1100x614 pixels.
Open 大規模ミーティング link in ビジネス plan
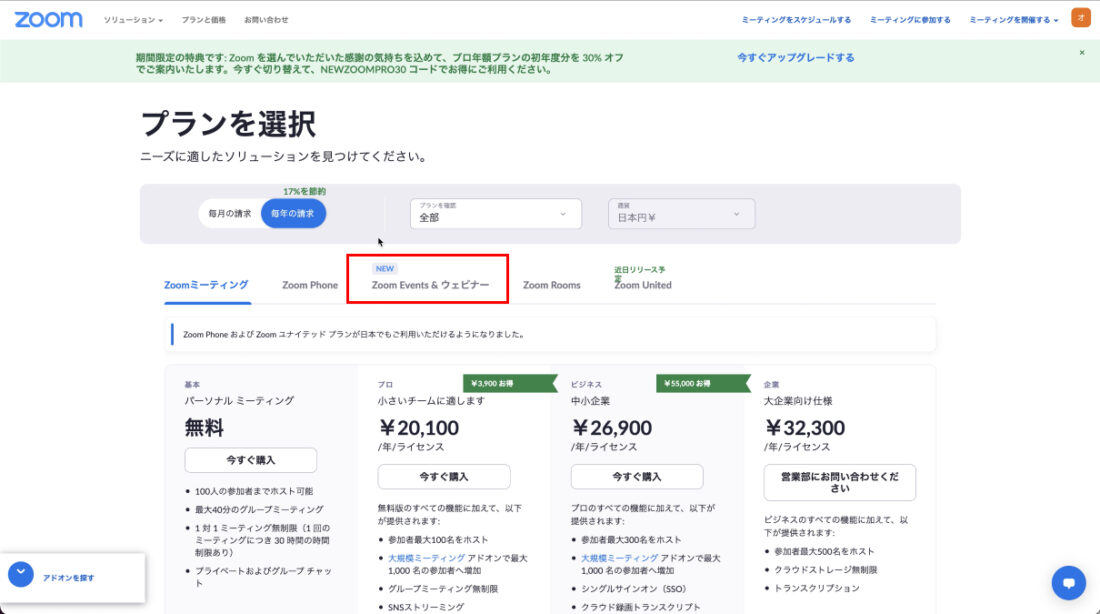pyautogui.click(x=619, y=559)
